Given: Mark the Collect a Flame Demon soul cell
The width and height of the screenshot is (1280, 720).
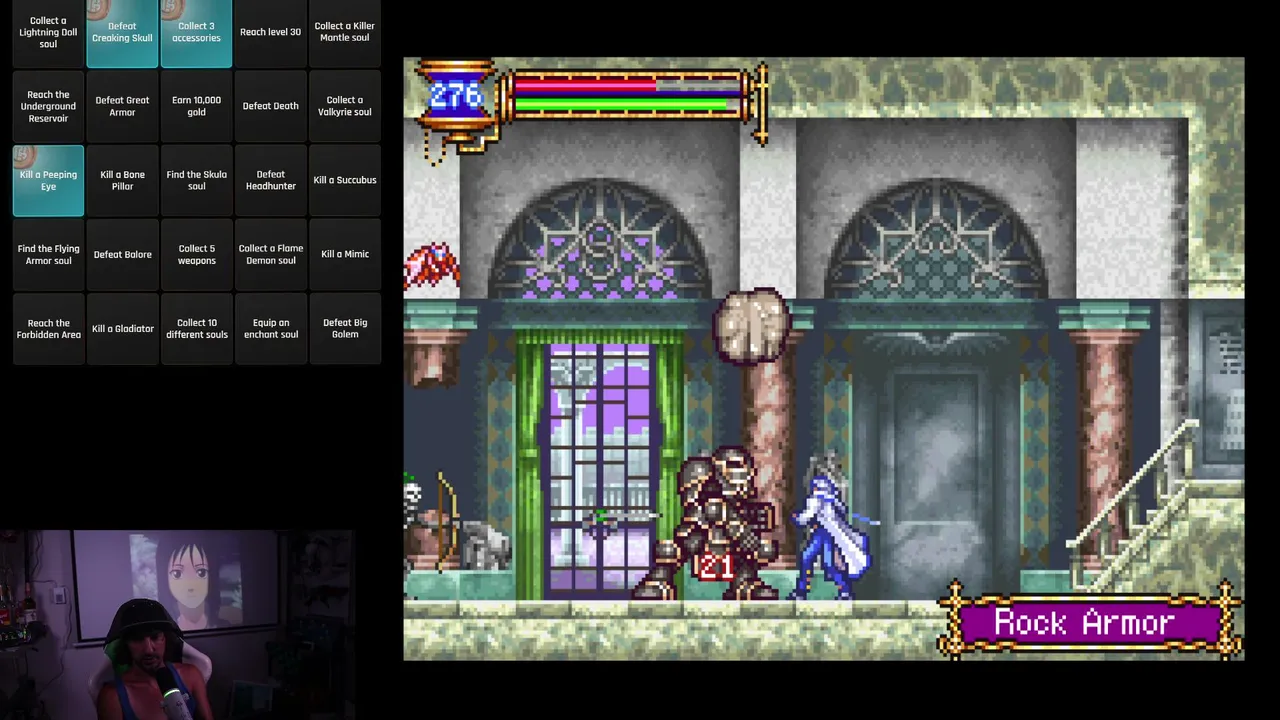Looking at the screenshot, I should pyautogui.click(x=270, y=254).
